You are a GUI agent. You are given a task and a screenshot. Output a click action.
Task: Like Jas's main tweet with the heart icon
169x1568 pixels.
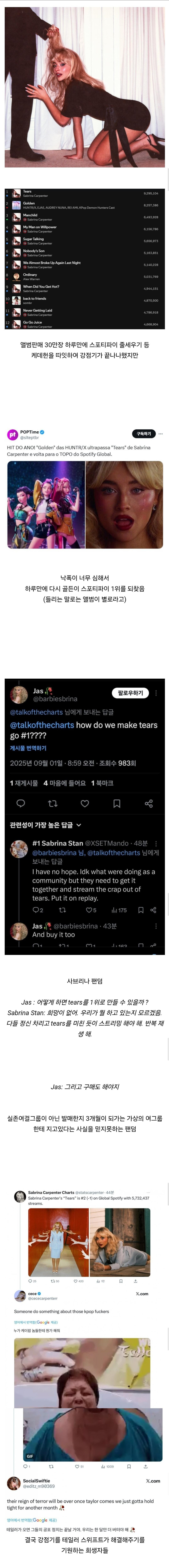tap(85, 803)
